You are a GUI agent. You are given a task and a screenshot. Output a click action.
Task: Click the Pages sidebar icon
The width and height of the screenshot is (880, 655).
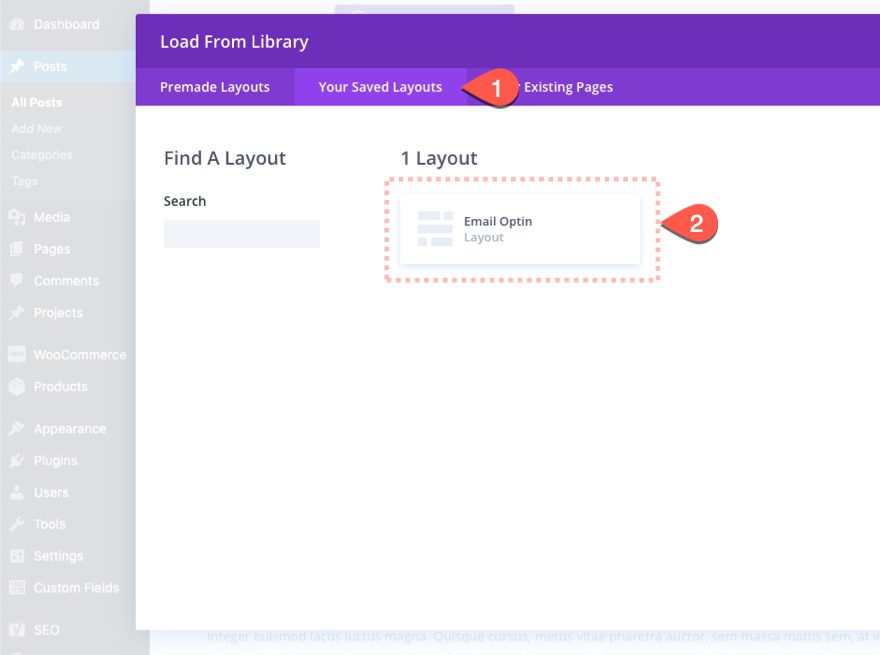(x=16, y=249)
